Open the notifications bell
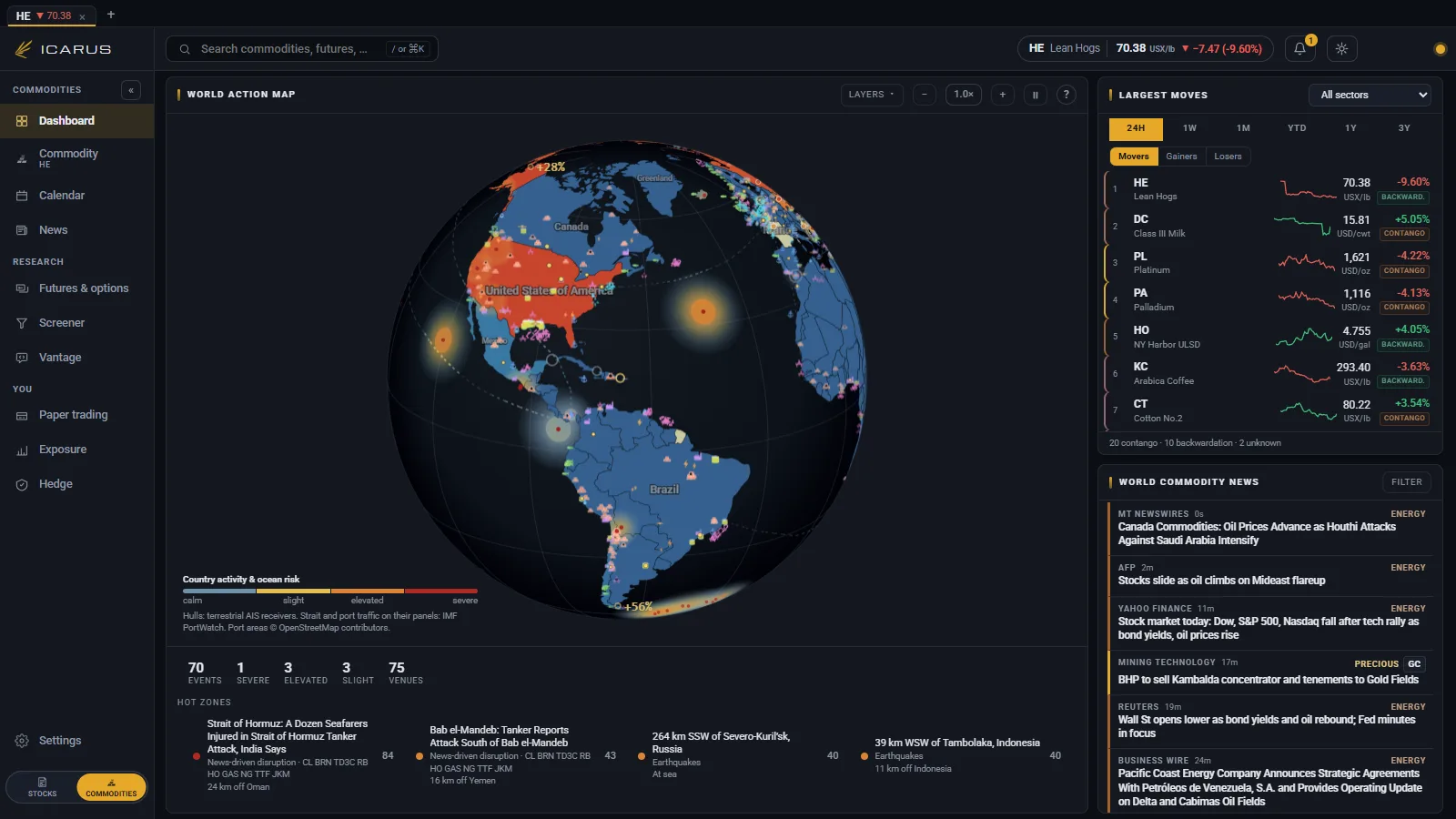1456x819 pixels. point(1299,49)
